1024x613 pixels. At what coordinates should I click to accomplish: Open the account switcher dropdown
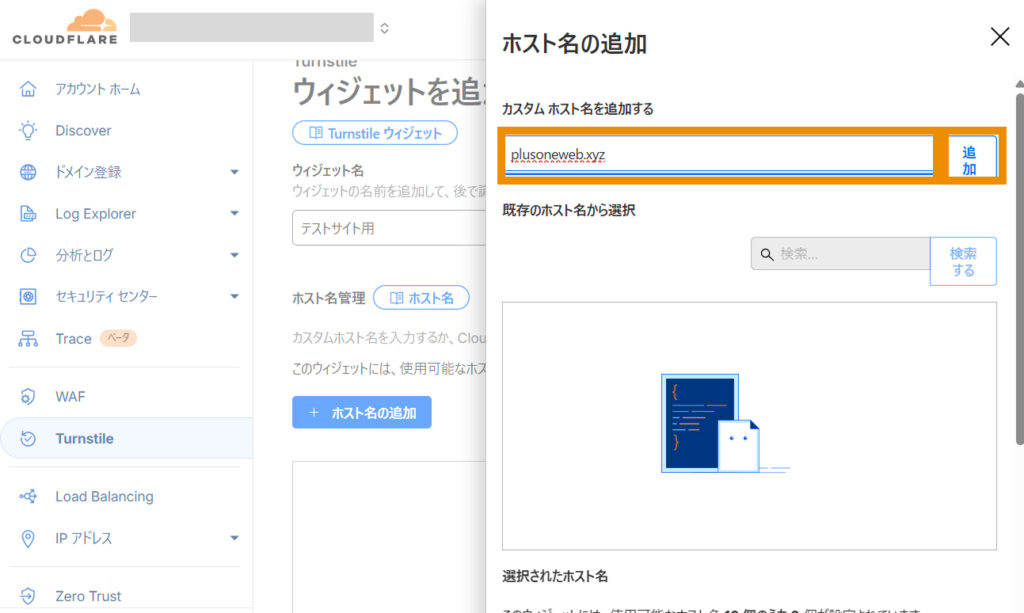384,28
